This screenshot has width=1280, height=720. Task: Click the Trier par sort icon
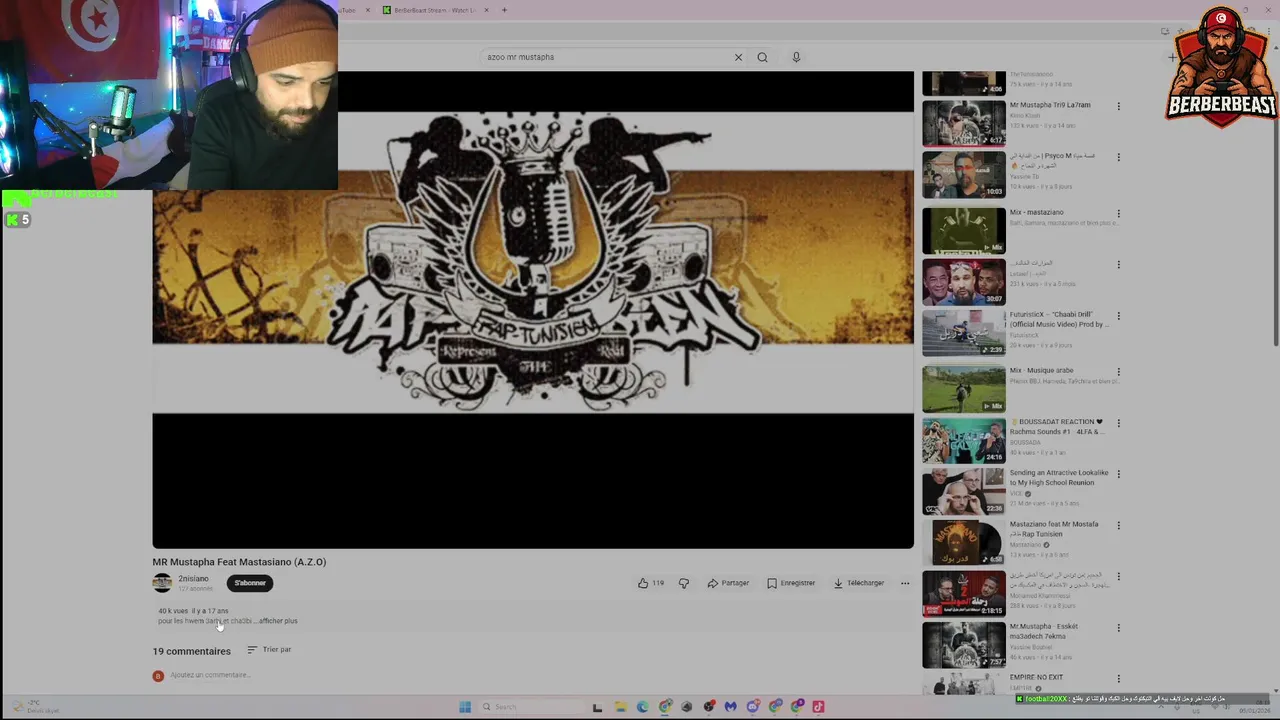(x=252, y=650)
